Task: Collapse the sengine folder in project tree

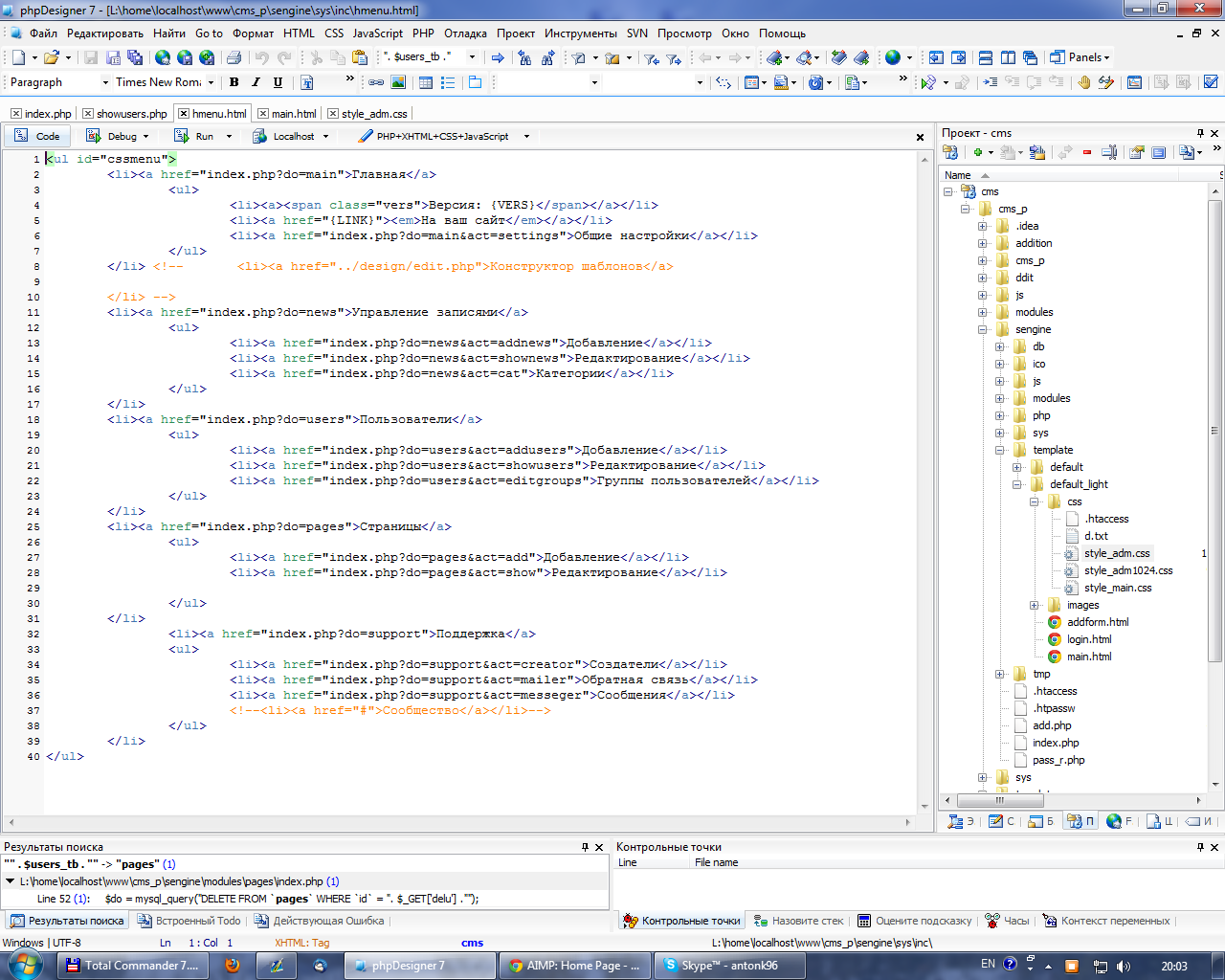Action: [x=983, y=329]
